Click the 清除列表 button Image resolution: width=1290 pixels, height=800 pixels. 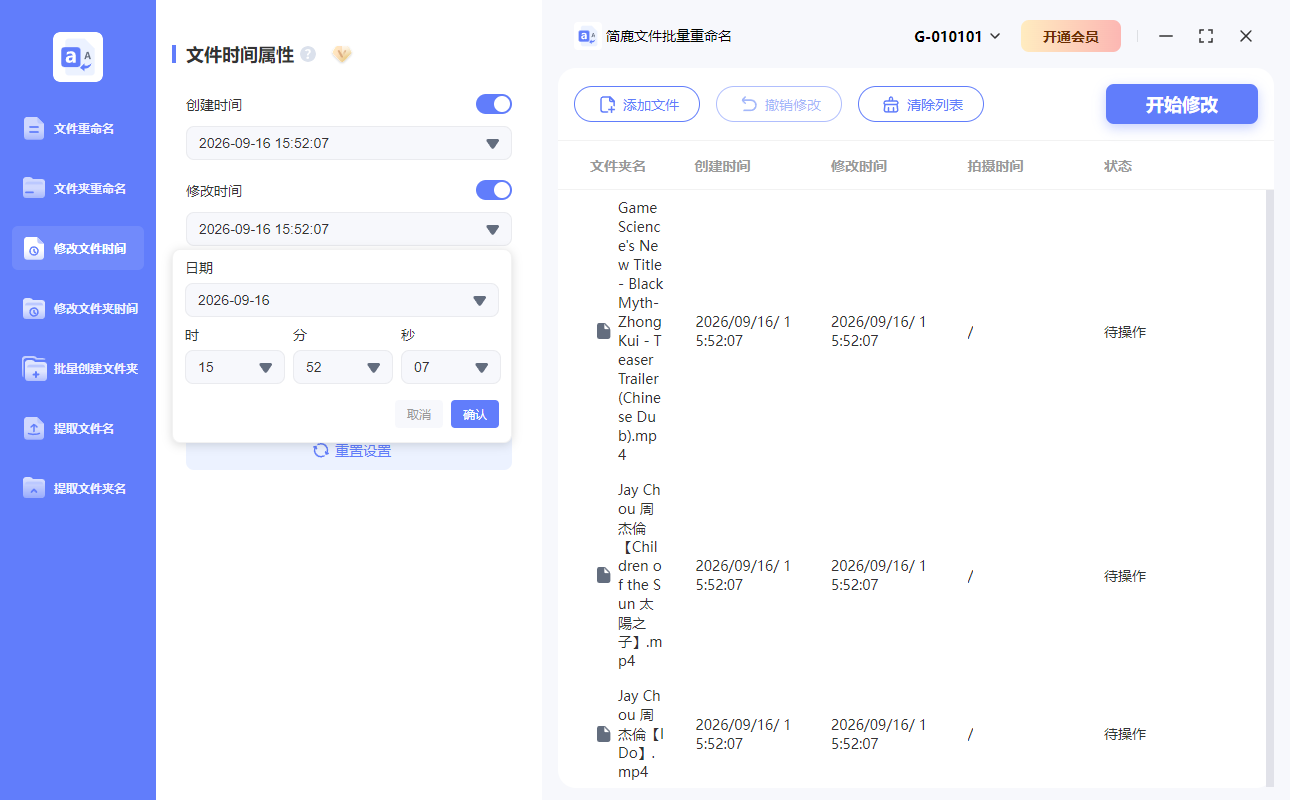coord(921,104)
